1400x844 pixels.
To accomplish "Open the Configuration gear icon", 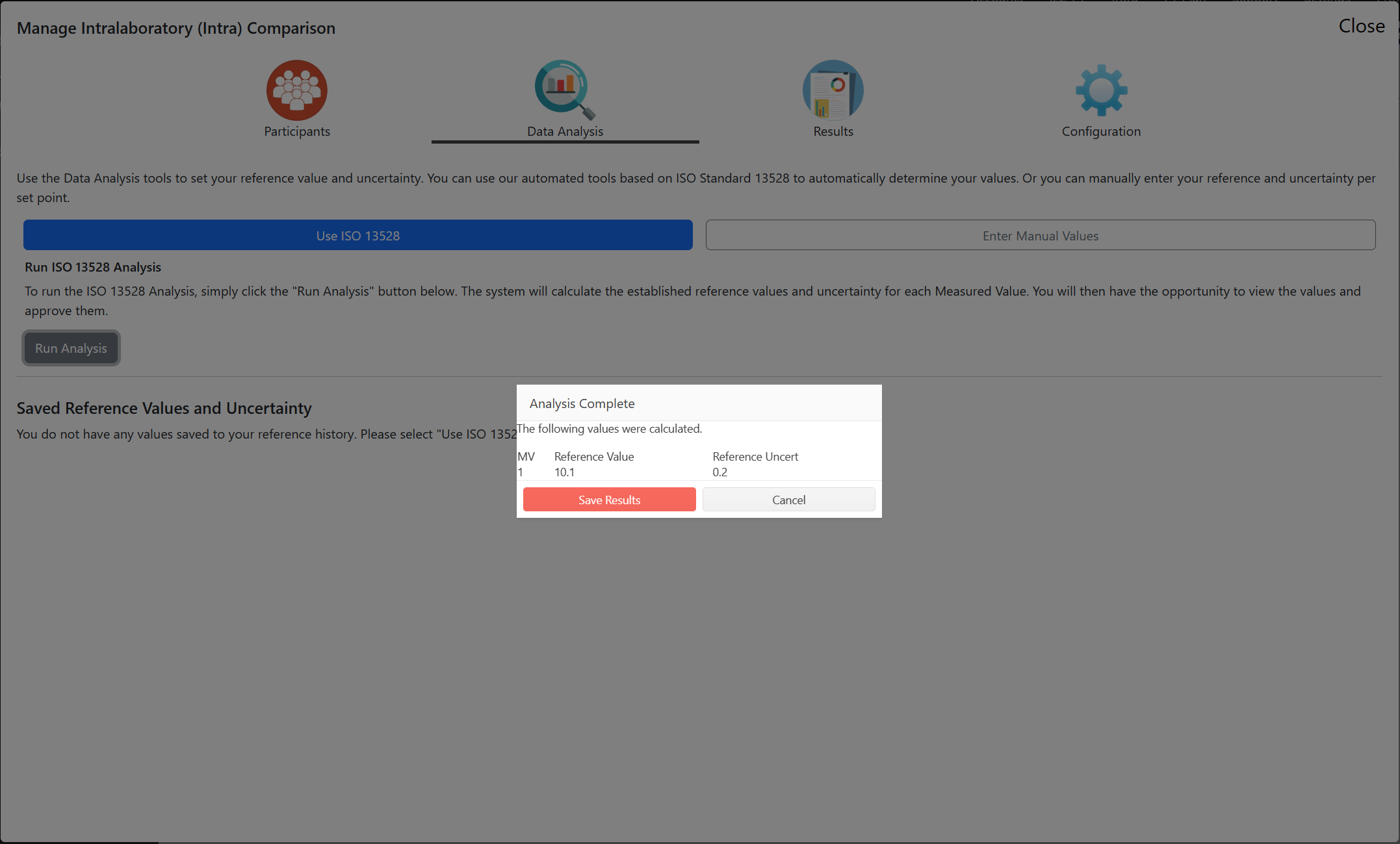I will 1101,90.
